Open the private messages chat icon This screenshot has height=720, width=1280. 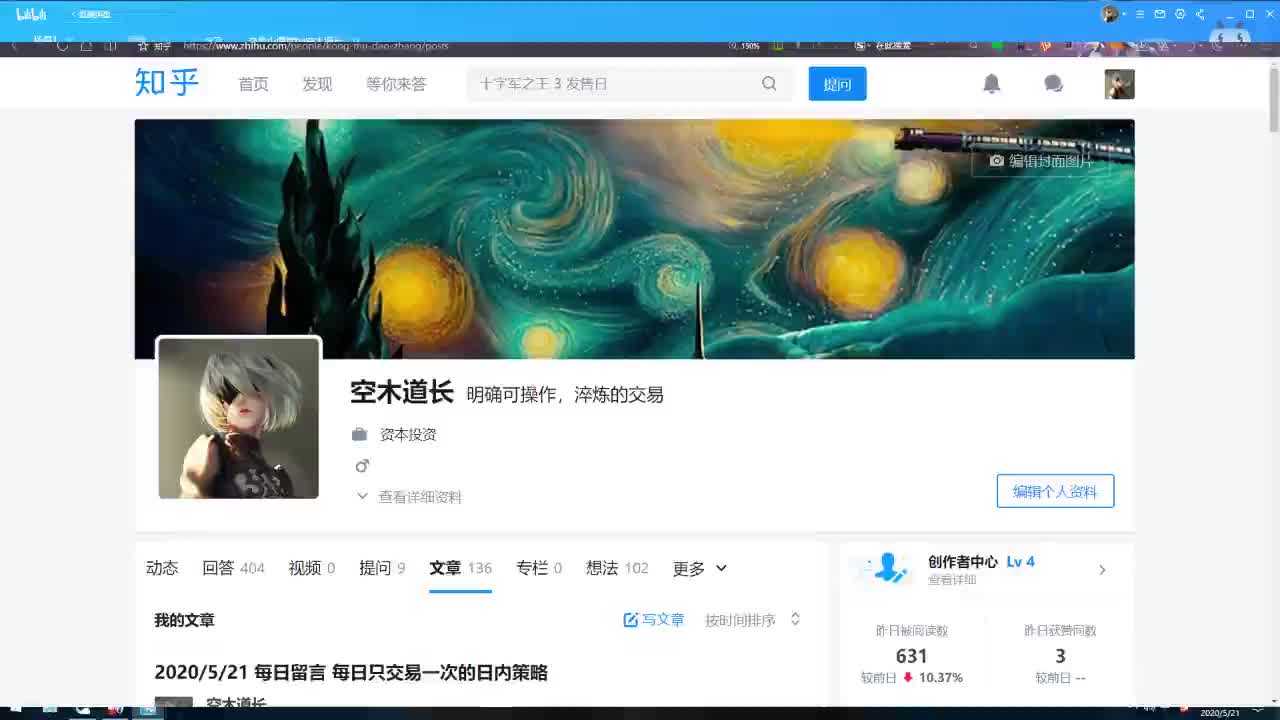point(1053,84)
